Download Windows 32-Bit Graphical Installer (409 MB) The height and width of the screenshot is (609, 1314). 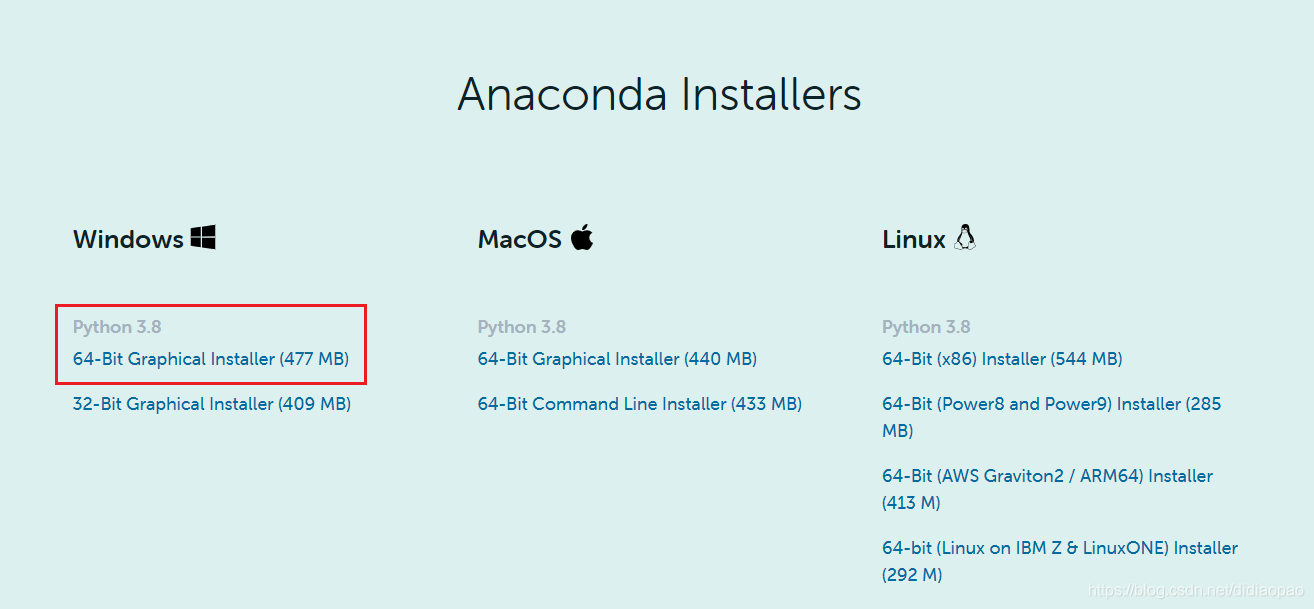click(x=212, y=404)
